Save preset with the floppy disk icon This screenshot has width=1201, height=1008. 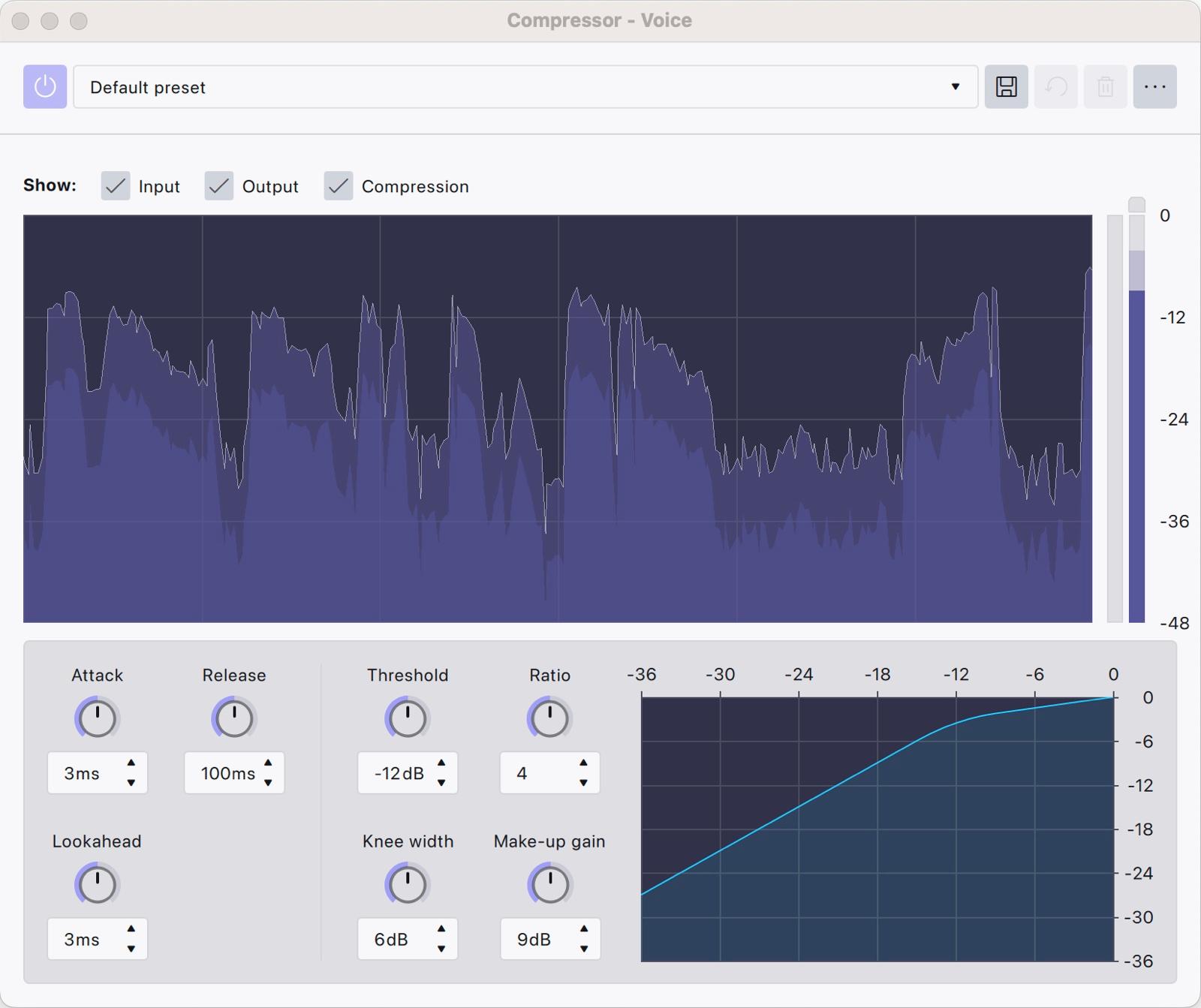[x=1006, y=87]
